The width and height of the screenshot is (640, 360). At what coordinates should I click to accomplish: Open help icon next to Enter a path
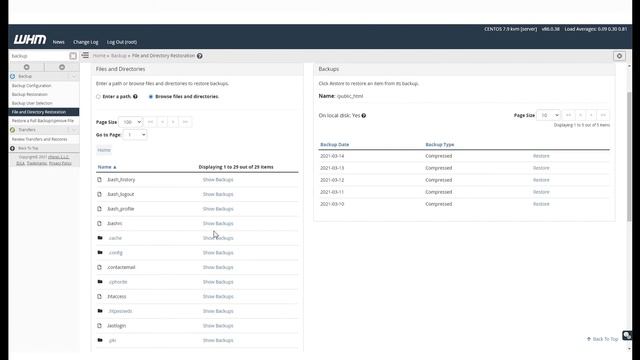coord(135,97)
